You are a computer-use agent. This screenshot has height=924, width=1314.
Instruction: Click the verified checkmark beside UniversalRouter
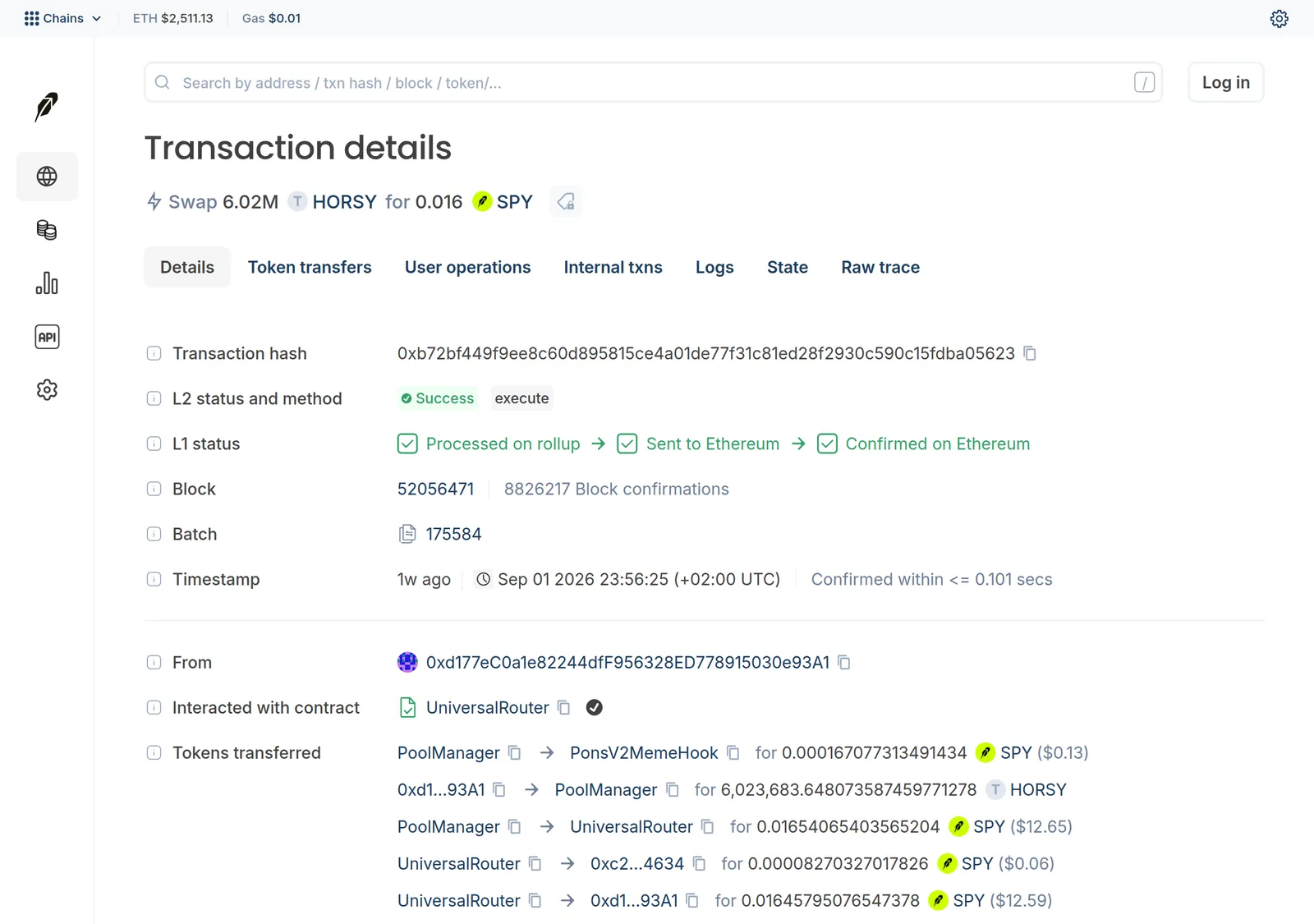(595, 707)
